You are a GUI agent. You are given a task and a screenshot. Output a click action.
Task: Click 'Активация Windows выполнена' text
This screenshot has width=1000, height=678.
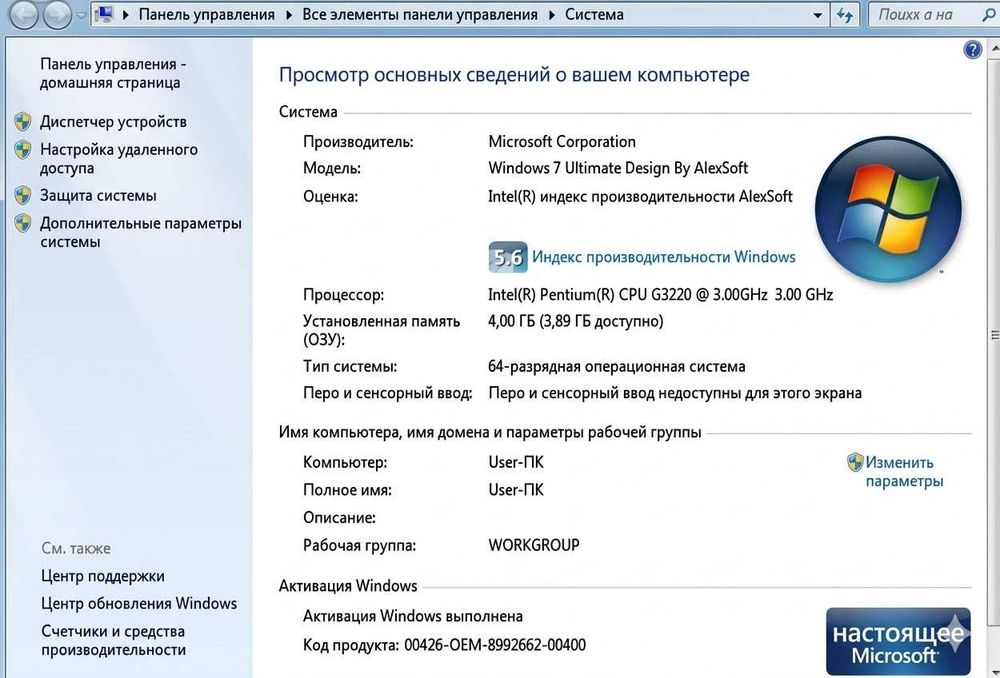(413, 616)
